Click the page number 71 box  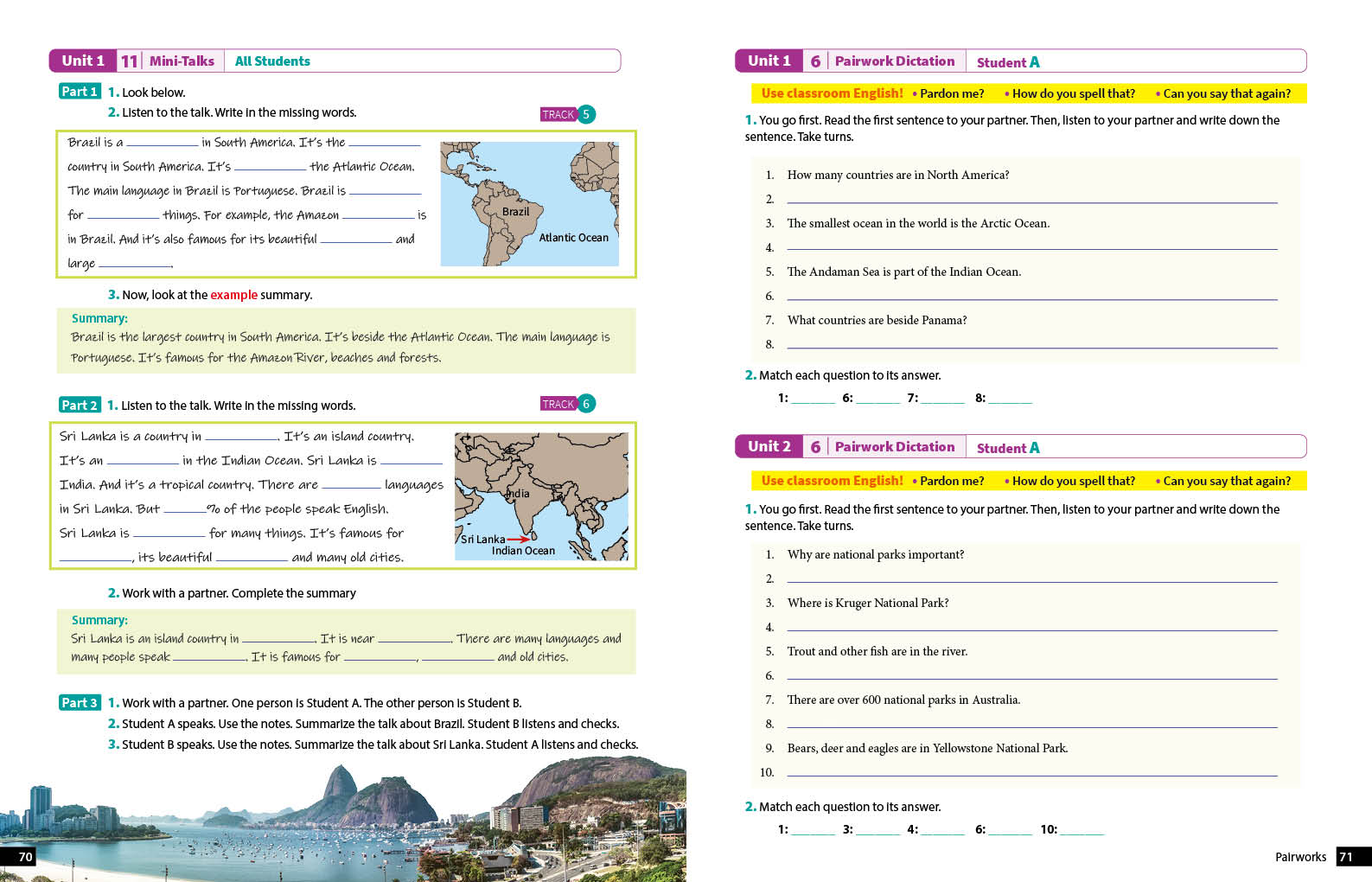point(1346,857)
